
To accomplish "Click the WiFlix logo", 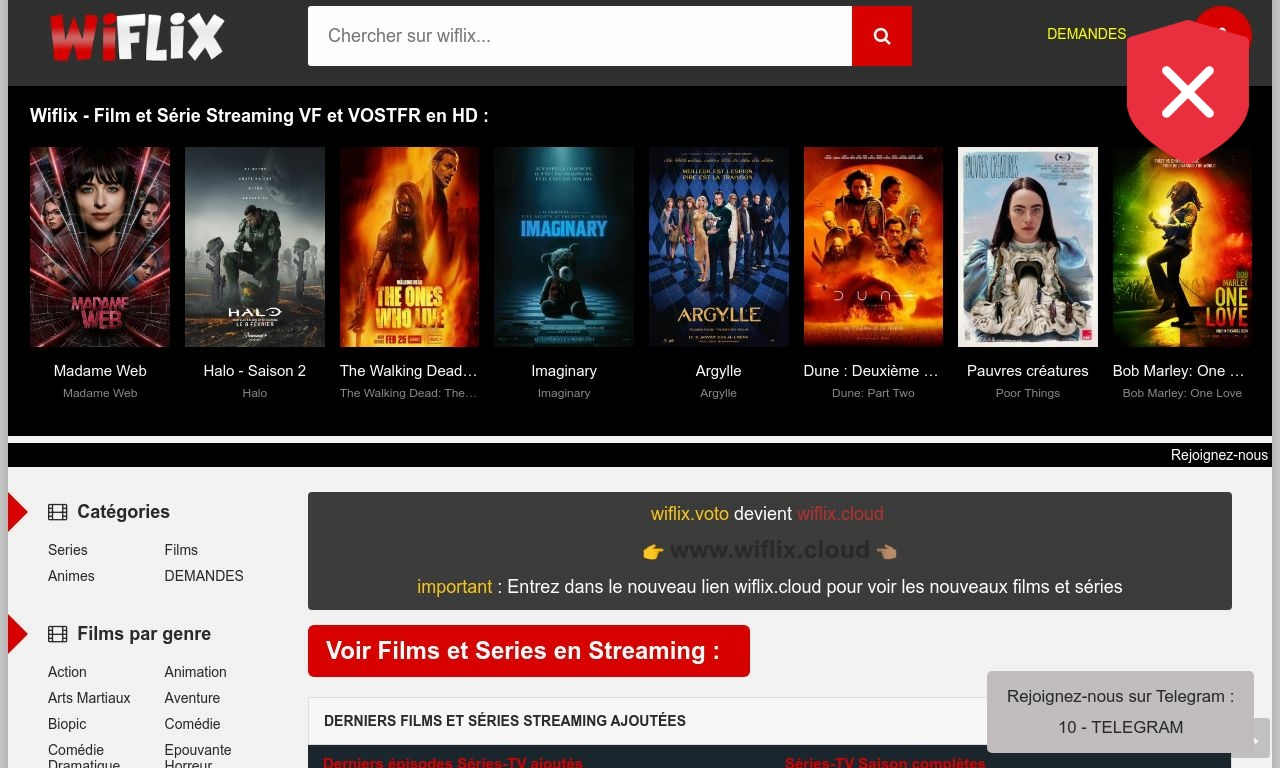I will click(137, 36).
